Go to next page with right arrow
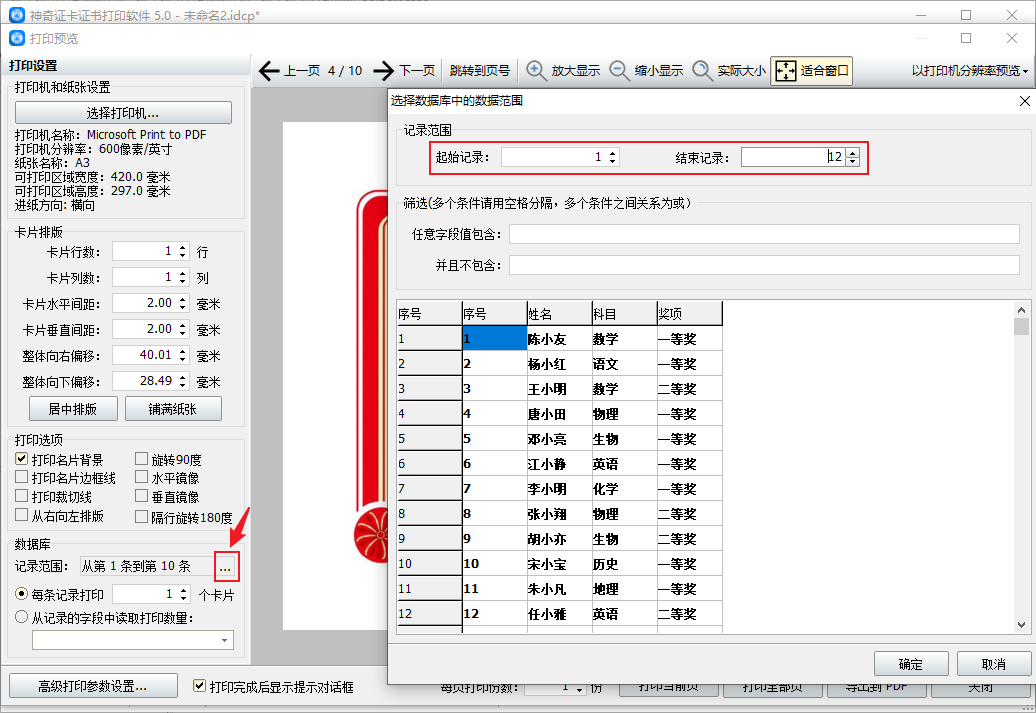Image resolution: width=1036 pixels, height=713 pixels. pyautogui.click(x=404, y=71)
